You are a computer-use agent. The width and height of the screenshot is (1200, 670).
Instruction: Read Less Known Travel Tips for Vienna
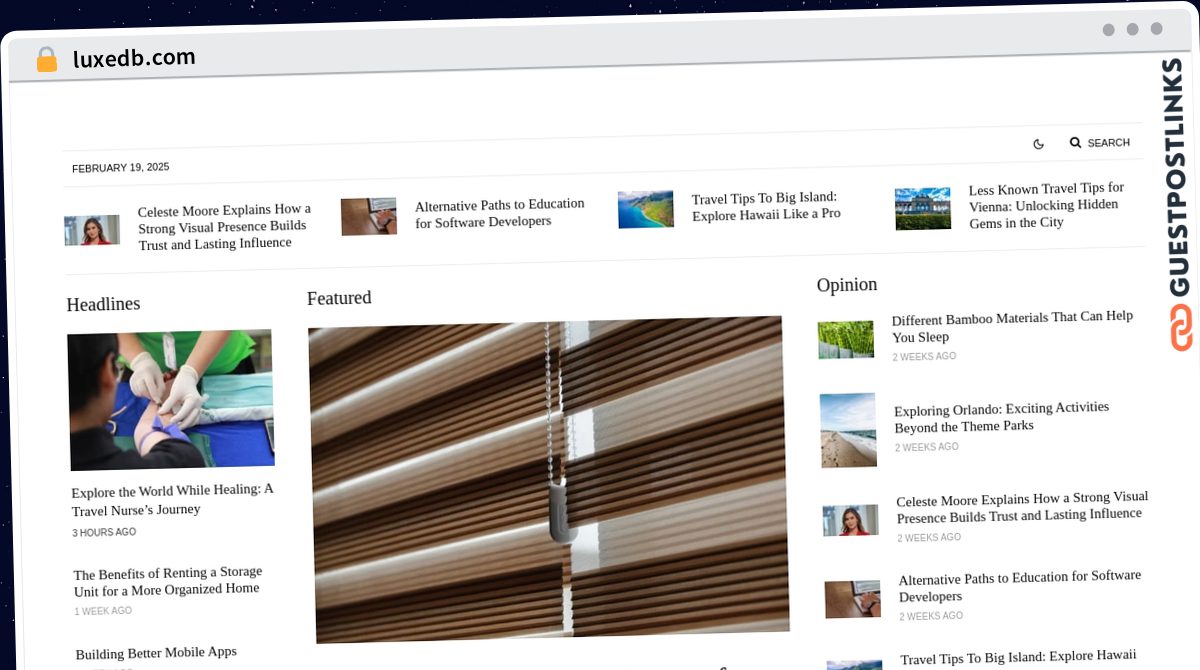tap(1046, 205)
